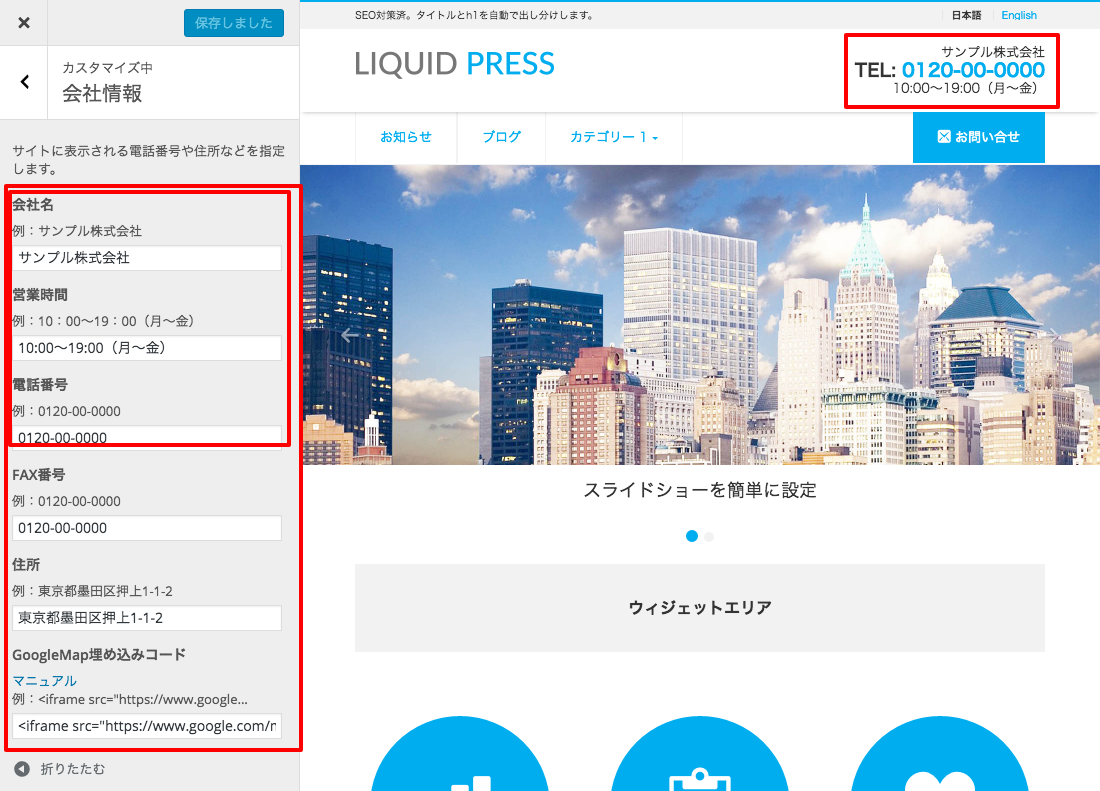Click into the GoogleMap埋め込みコード input field
This screenshot has height=791, width=1100.
coord(147,726)
